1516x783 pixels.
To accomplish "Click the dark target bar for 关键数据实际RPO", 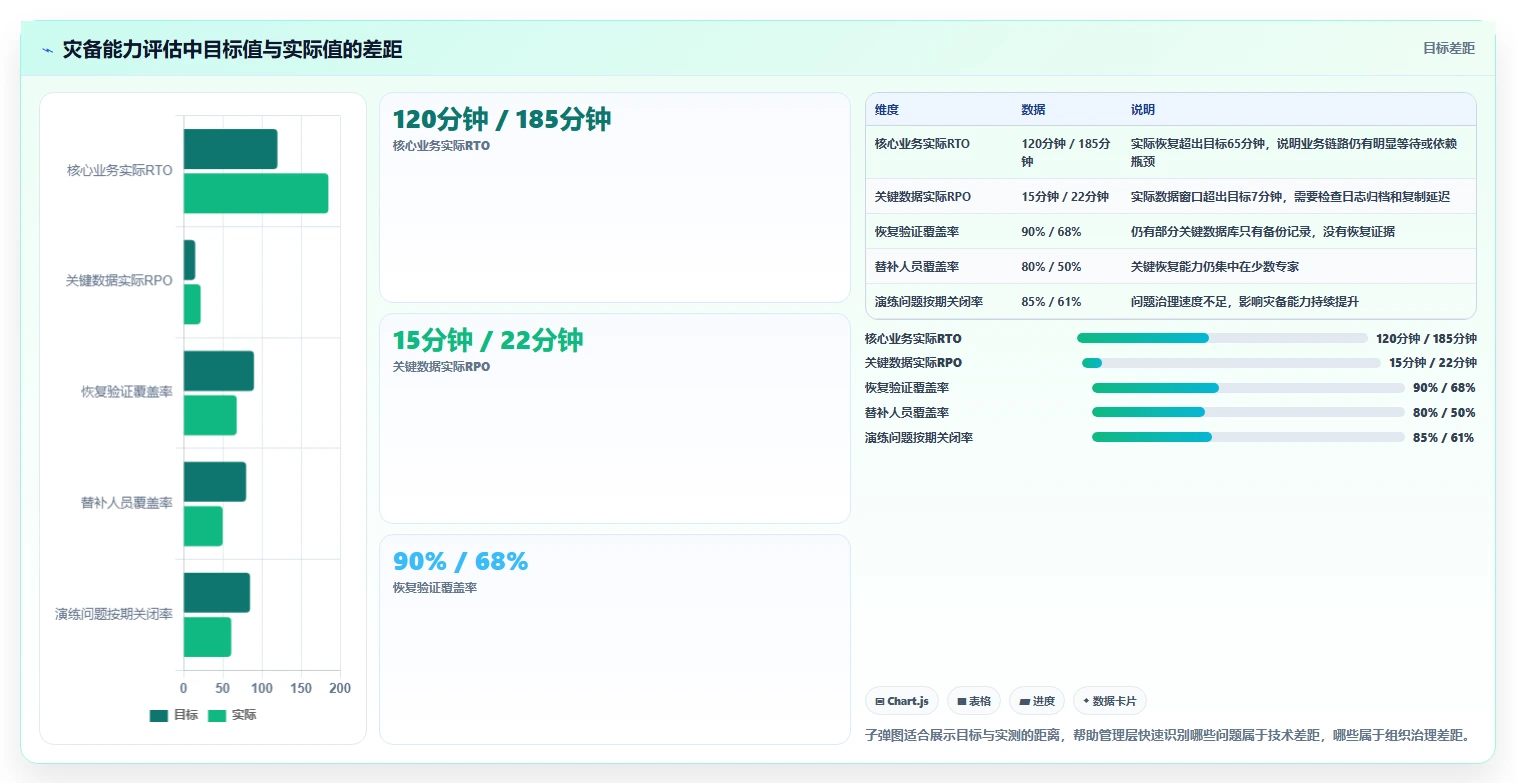I will tap(189, 260).
